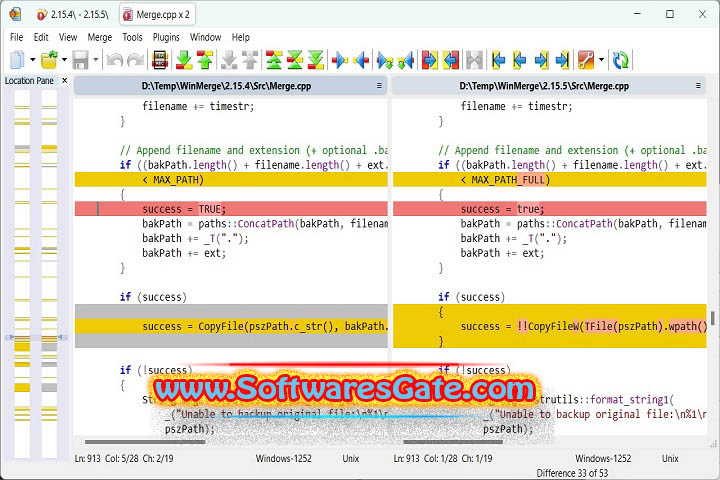Open the Window menu
Image resolution: width=720 pixels, height=480 pixels.
pyautogui.click(x=205, y=37)
